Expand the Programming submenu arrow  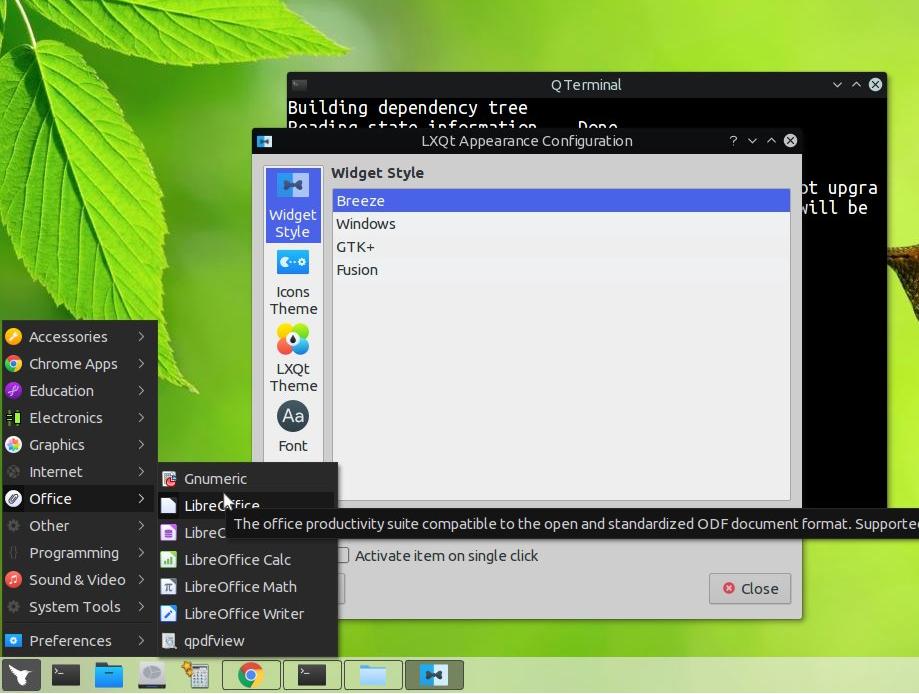click(141, 552)
